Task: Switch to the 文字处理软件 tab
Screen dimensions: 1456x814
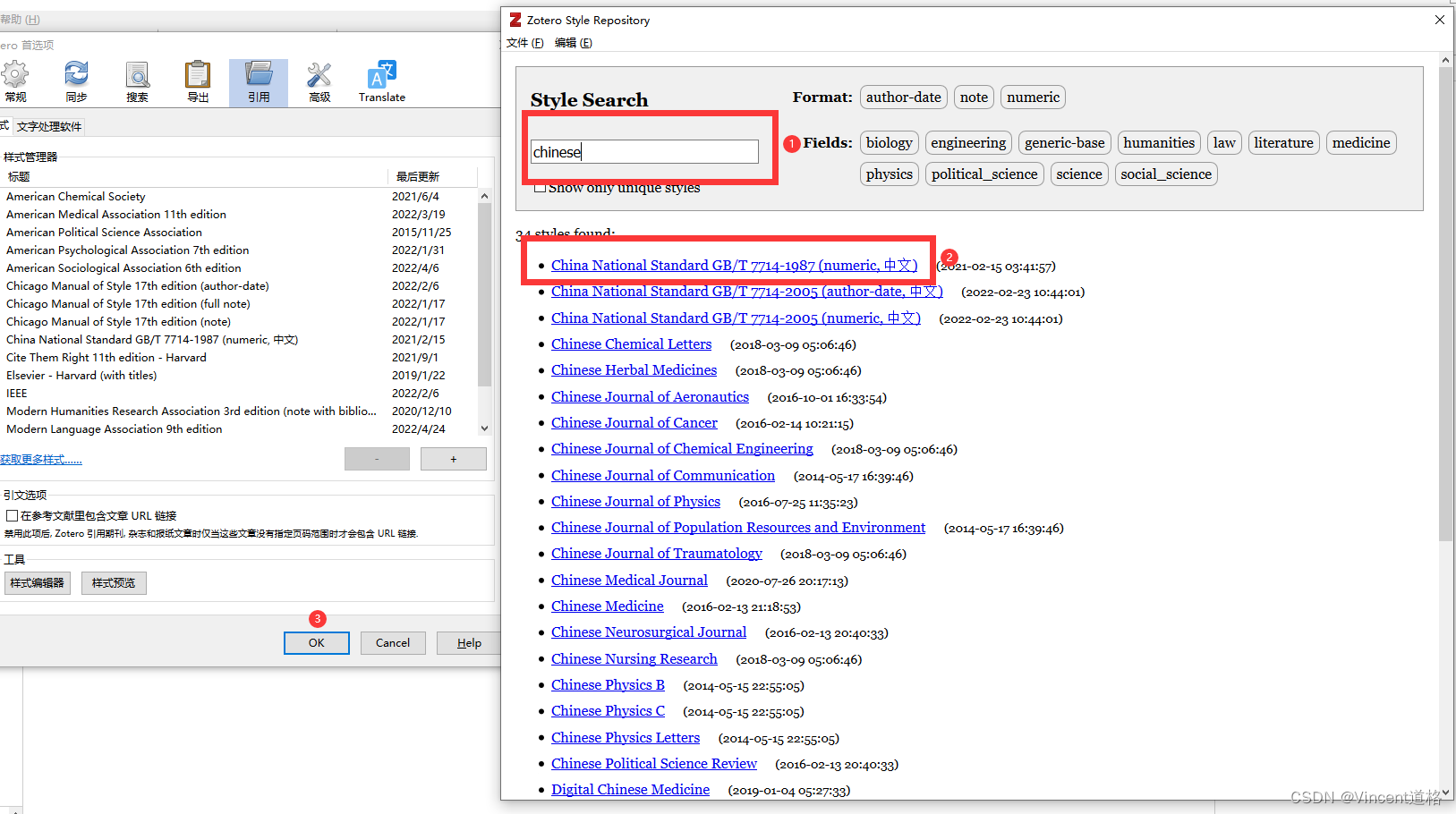Action: click(x=49, y=126)
